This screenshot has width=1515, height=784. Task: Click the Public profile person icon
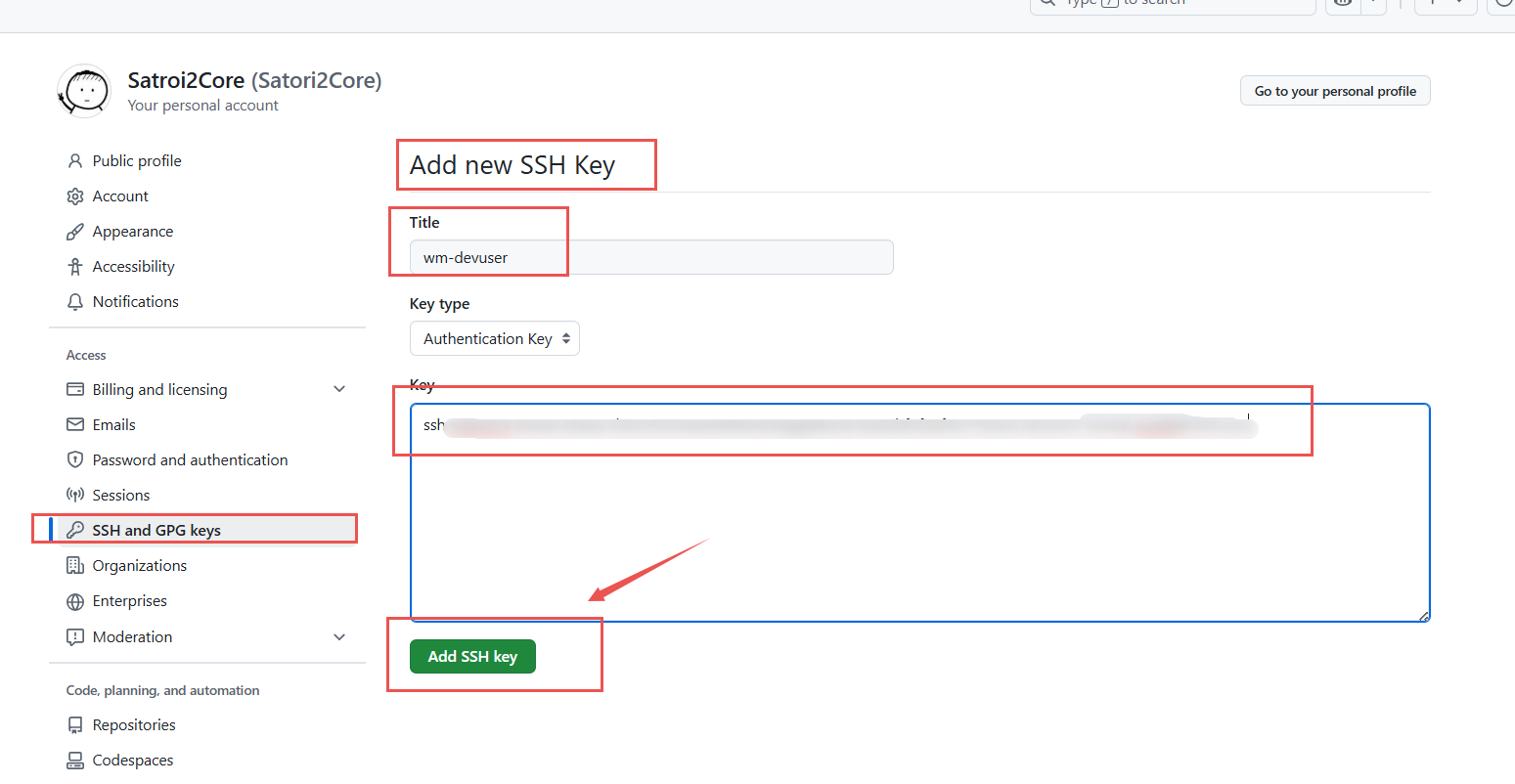click(x=75, y=160)
